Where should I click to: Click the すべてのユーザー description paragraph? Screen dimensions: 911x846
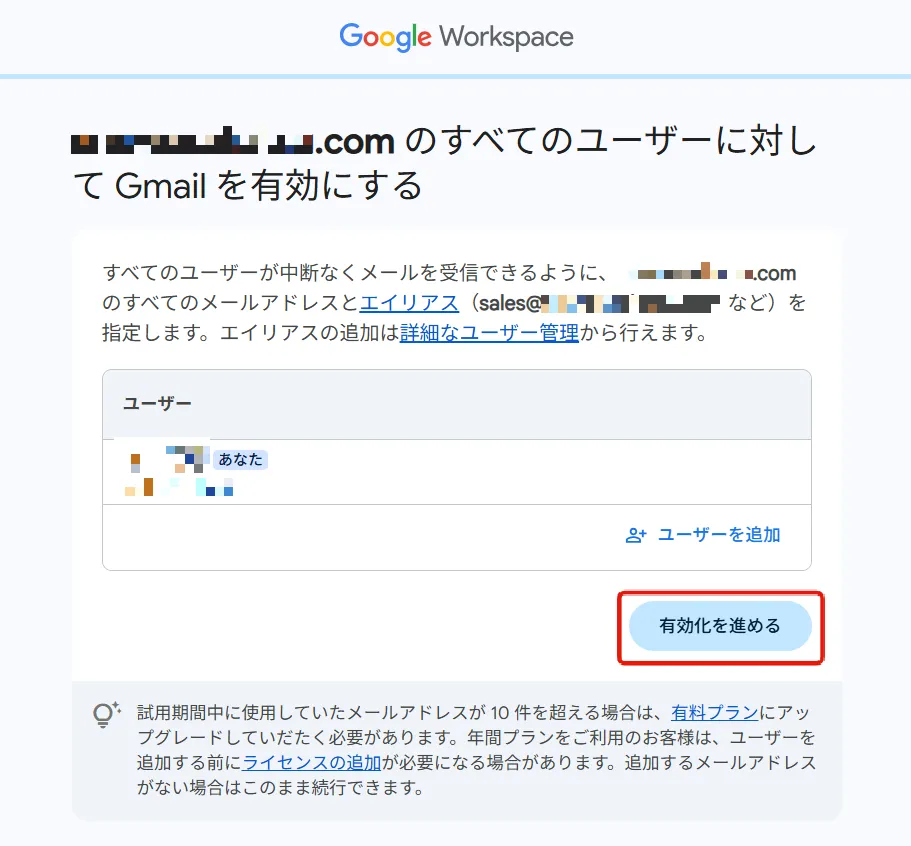[454, 303]
